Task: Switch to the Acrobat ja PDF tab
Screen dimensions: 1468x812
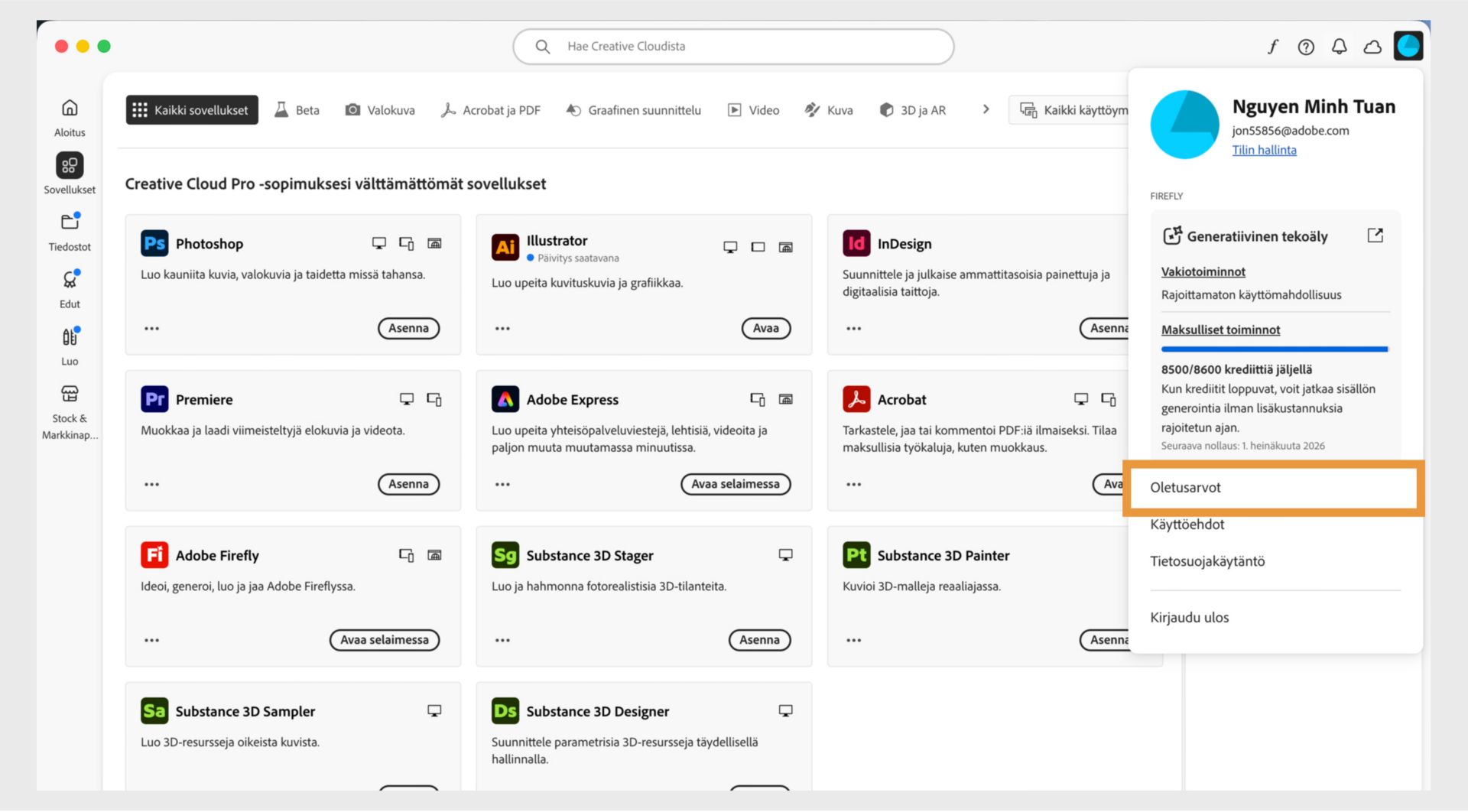Action: (491, 110)
